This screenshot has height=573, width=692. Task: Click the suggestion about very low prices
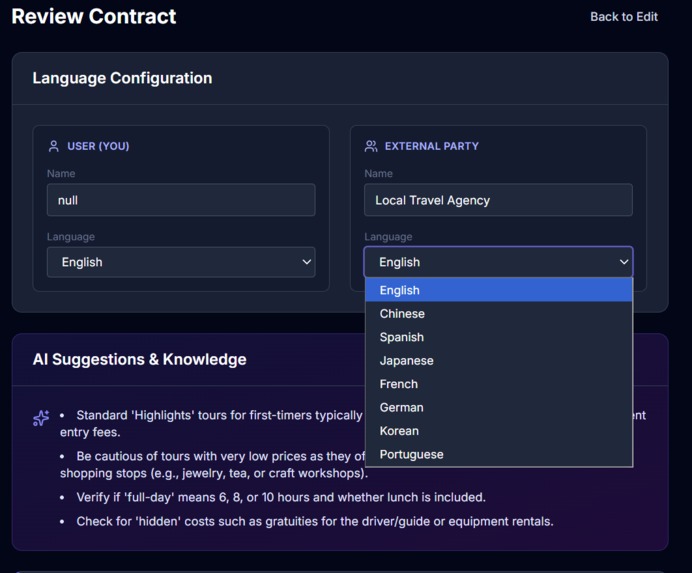tap(214, 464)
